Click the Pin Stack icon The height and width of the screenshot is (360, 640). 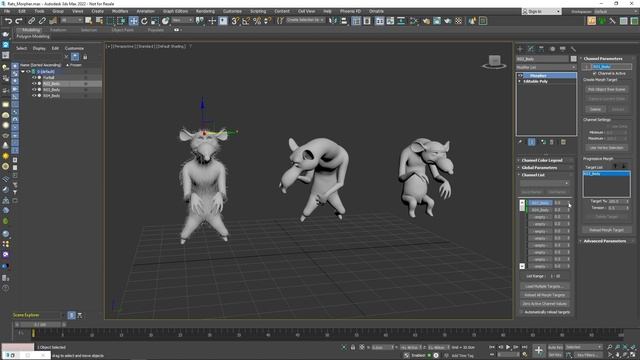[x=520, y=142]
